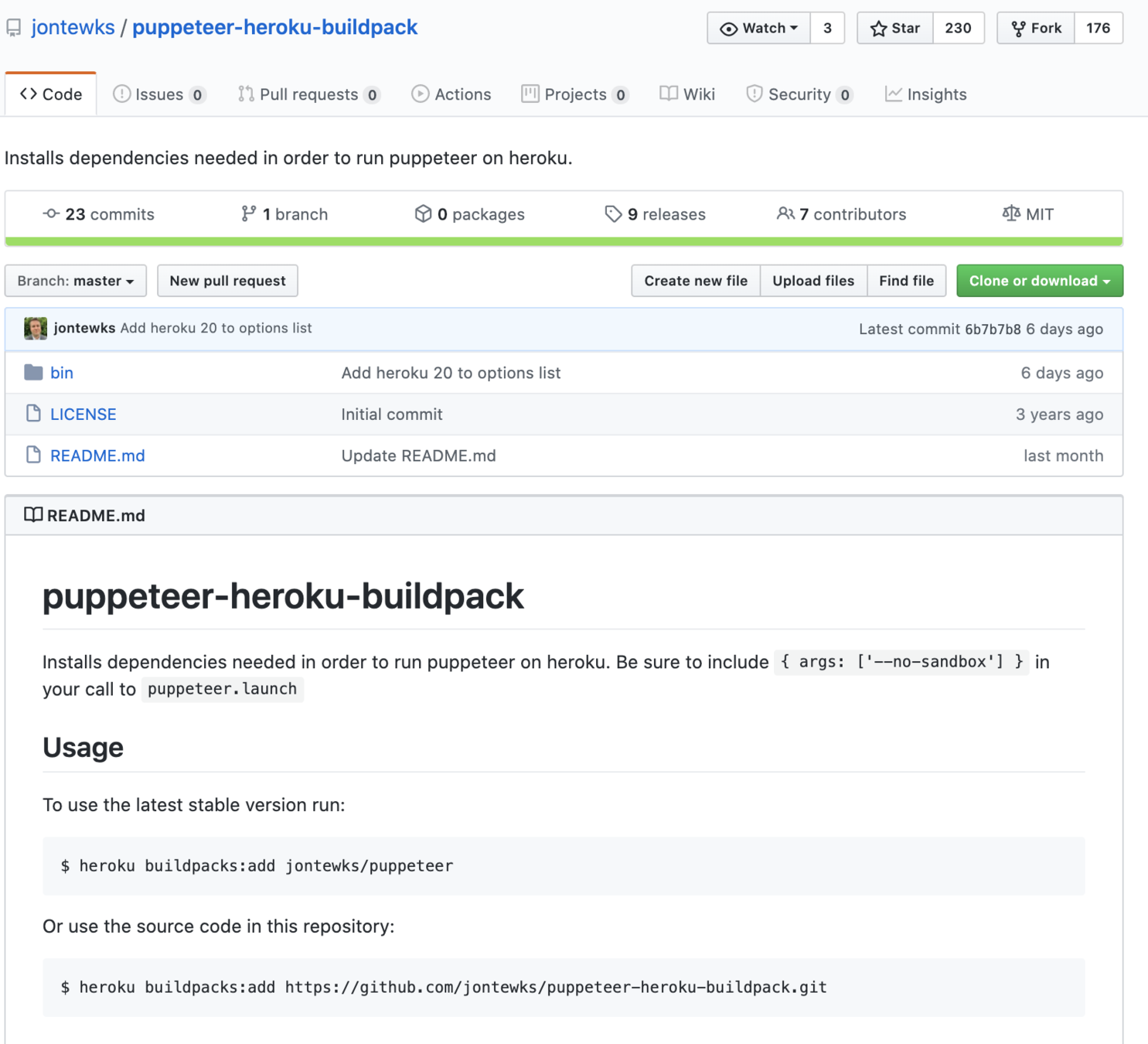Click the Pull requests icon

(246, 94)
